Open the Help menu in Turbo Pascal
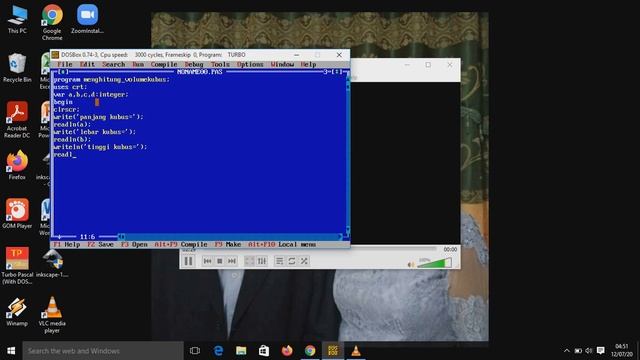Screen dimensions: 640x360 point(308,64)
